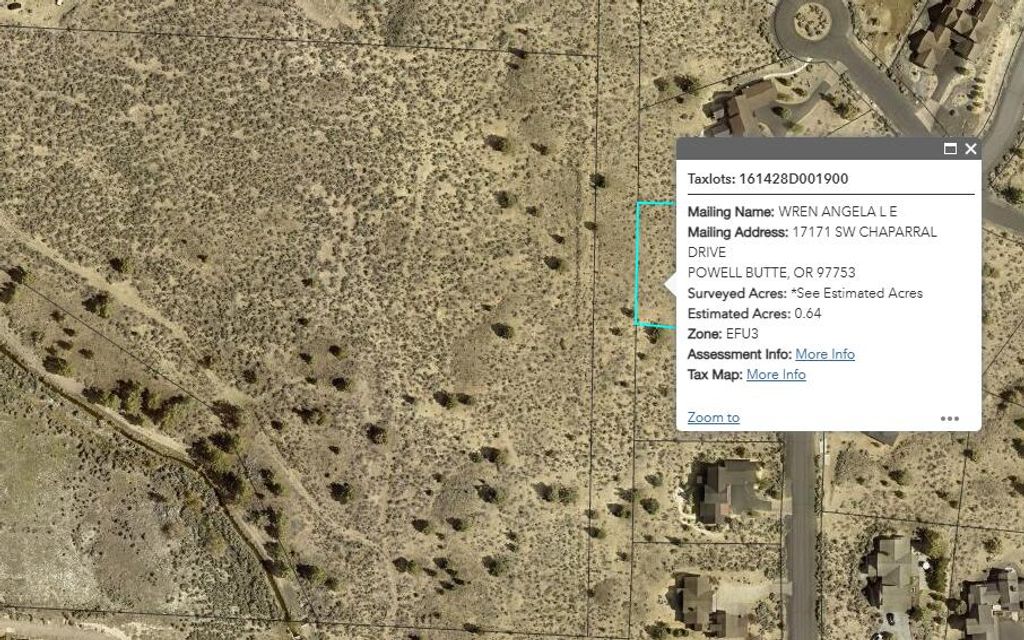Click the paved road below the popup
Screen dimensions: 1024x640
(801, 530)
